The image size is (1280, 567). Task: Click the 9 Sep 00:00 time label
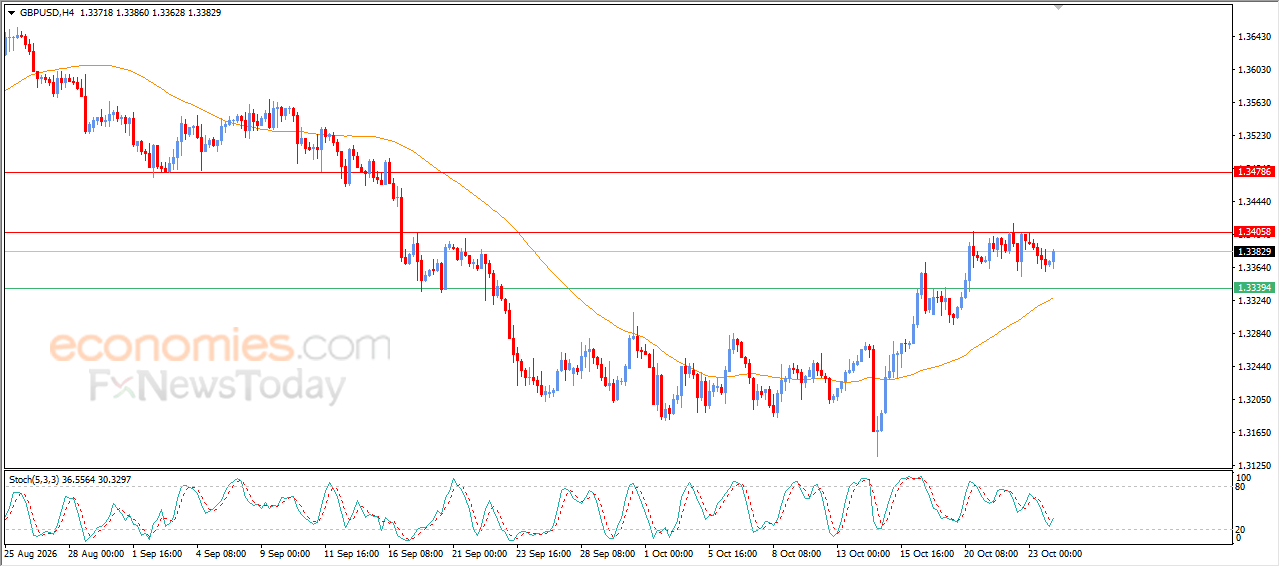click(x=285, y=553)
